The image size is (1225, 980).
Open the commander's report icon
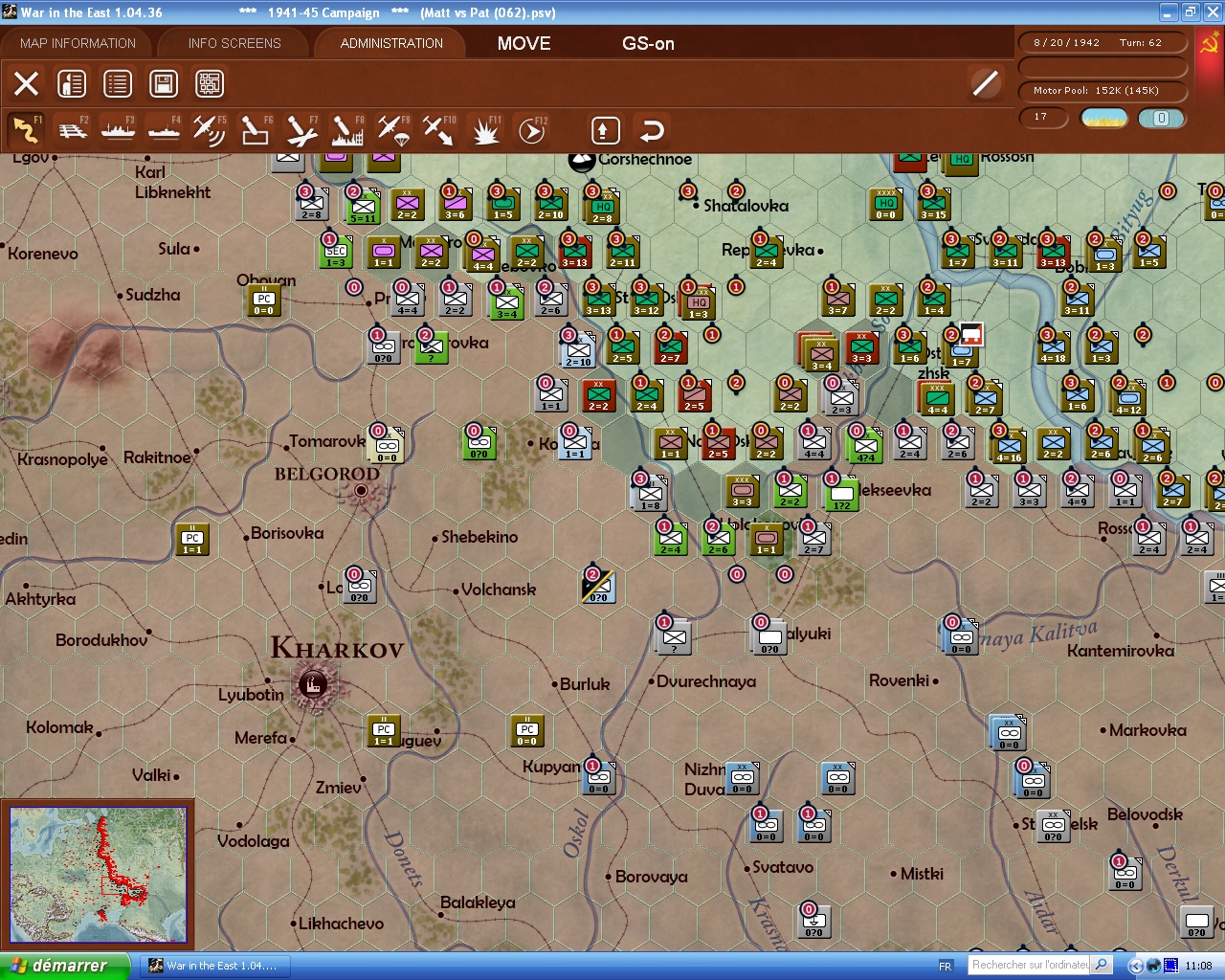pos(72,83)
